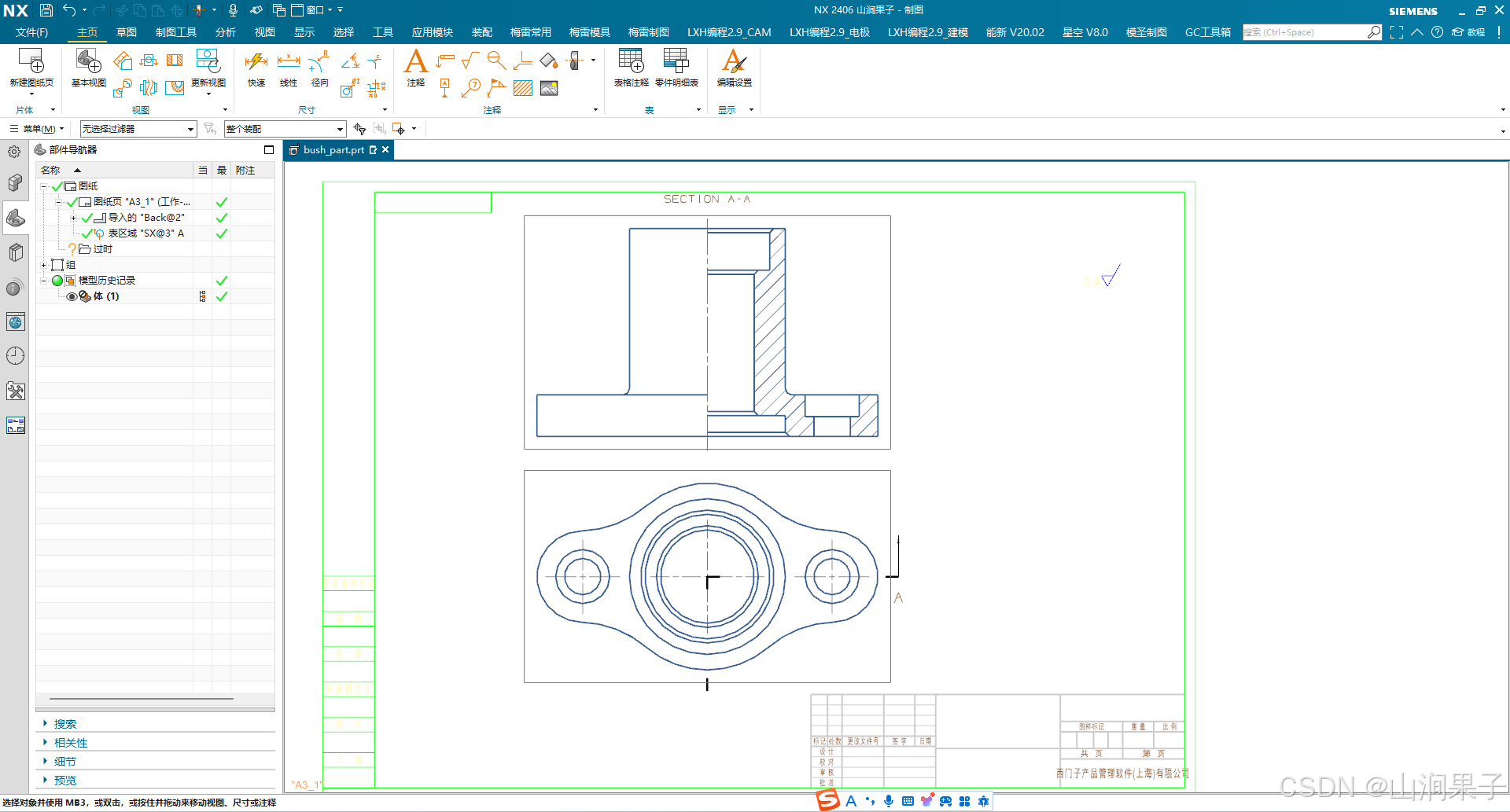Expand the 相关性 section
Image resolution: width=1510 pixels, height=812 pixels.
point(71,743)
